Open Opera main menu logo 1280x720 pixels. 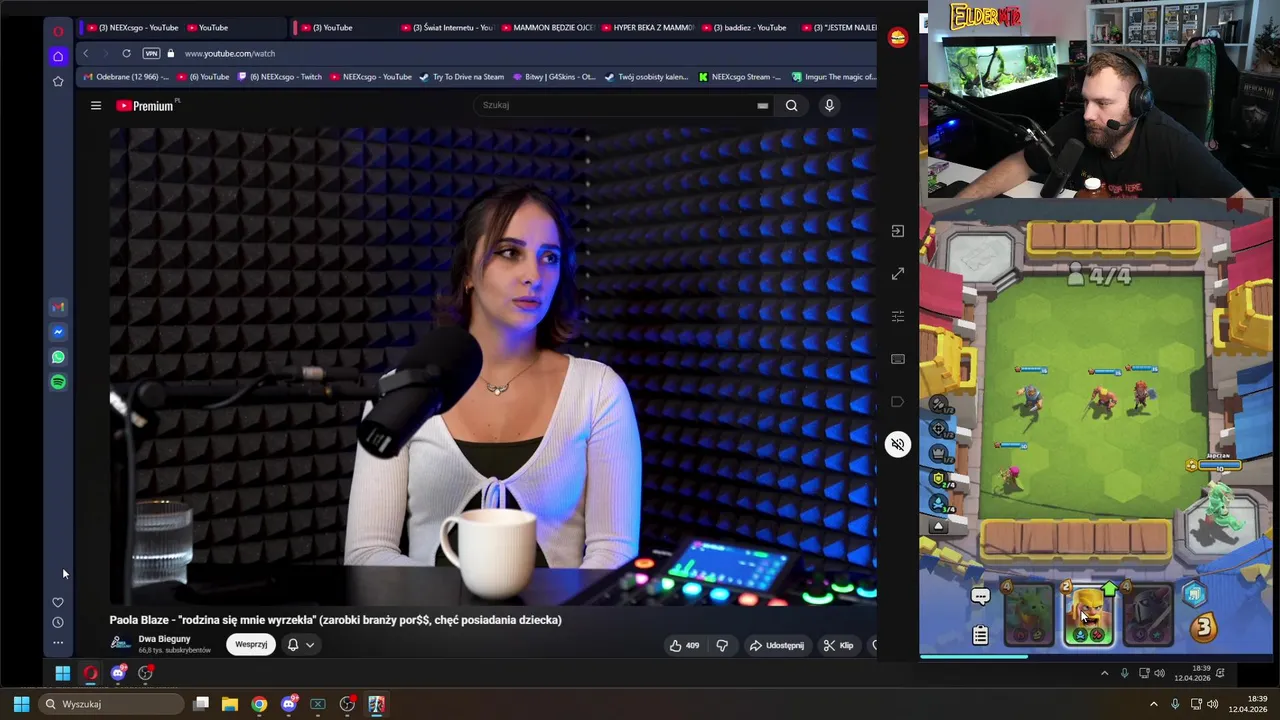58,31
